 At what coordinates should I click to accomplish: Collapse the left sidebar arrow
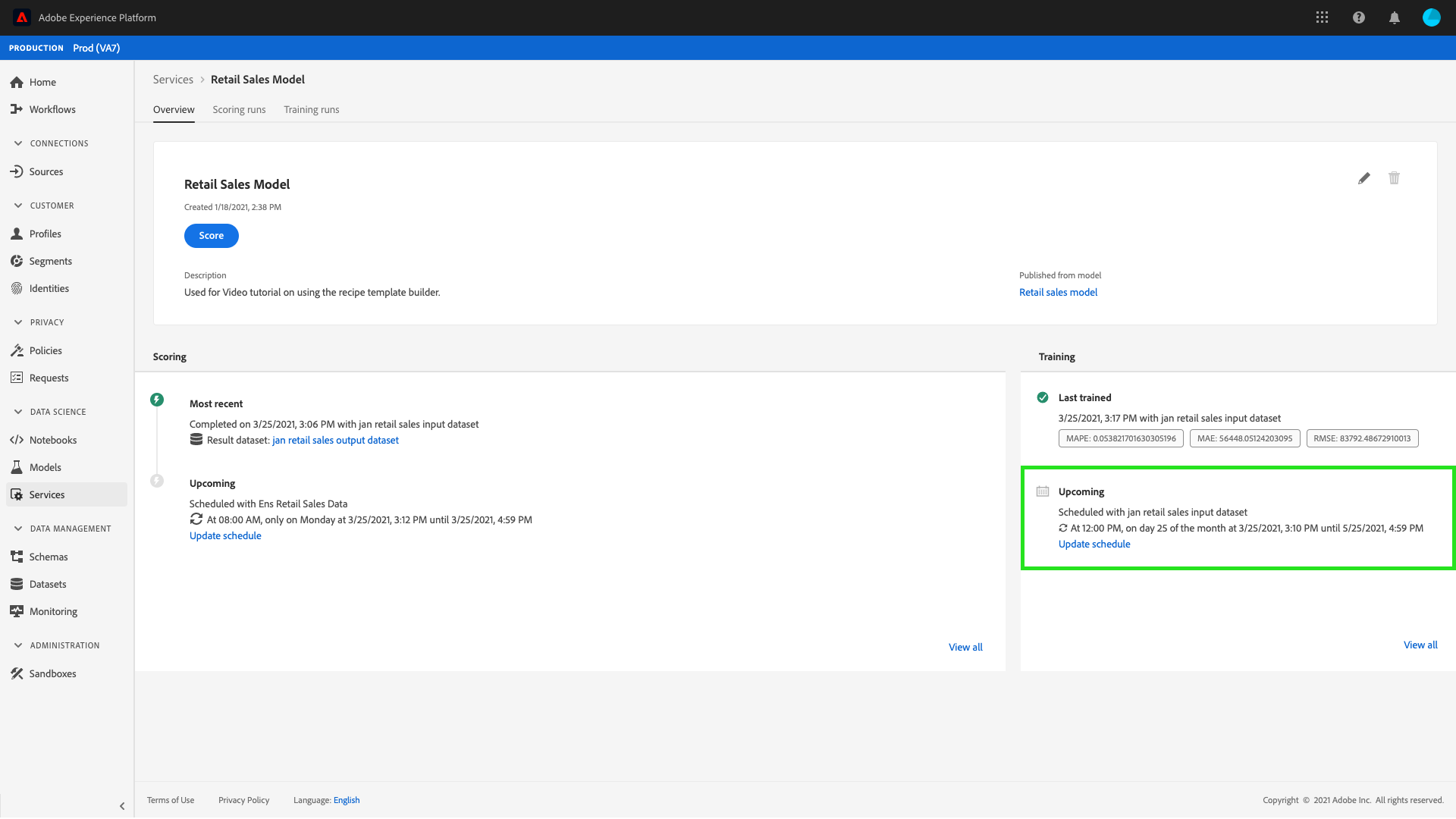point(122,806)
